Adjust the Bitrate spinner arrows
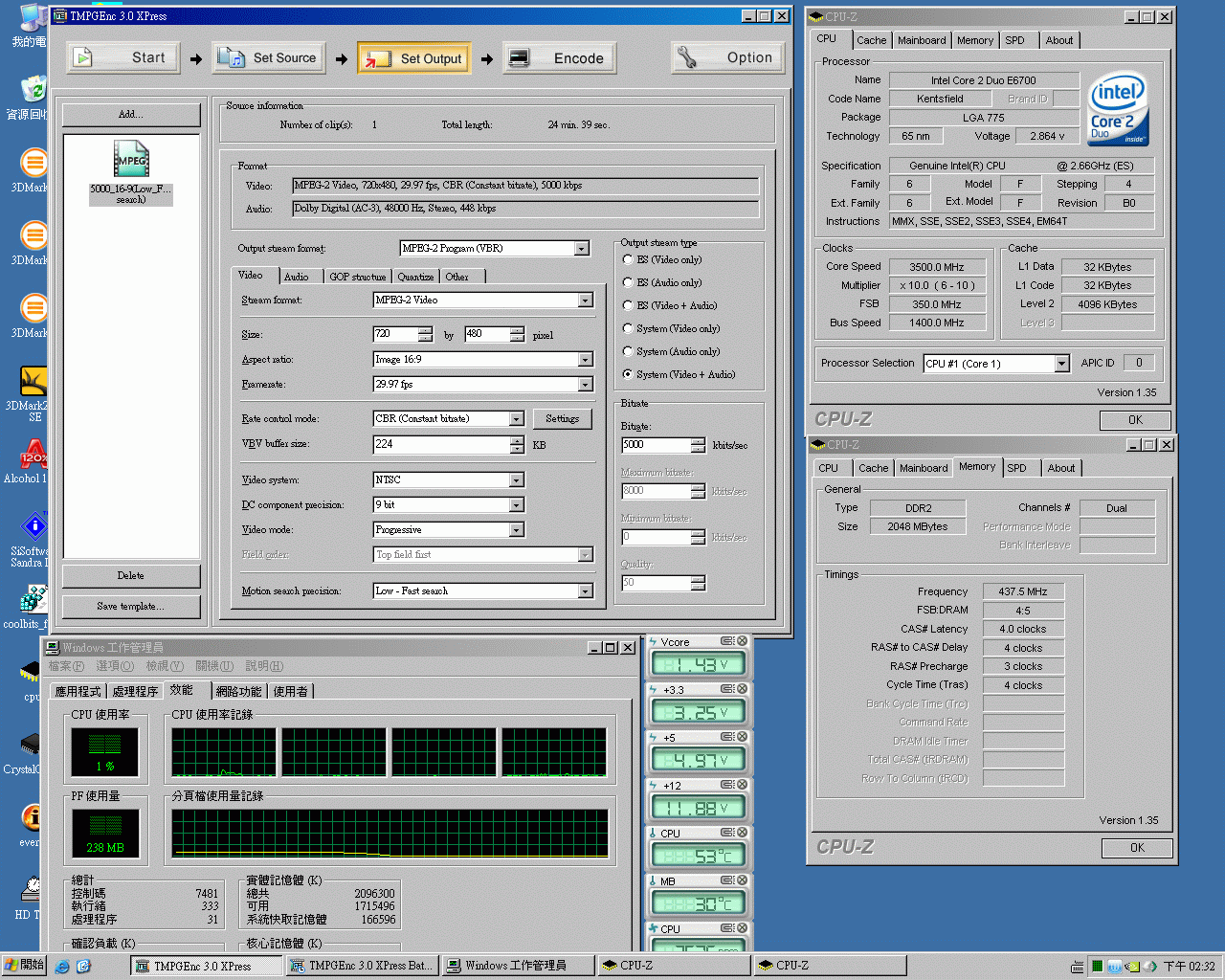 point(698,445)
